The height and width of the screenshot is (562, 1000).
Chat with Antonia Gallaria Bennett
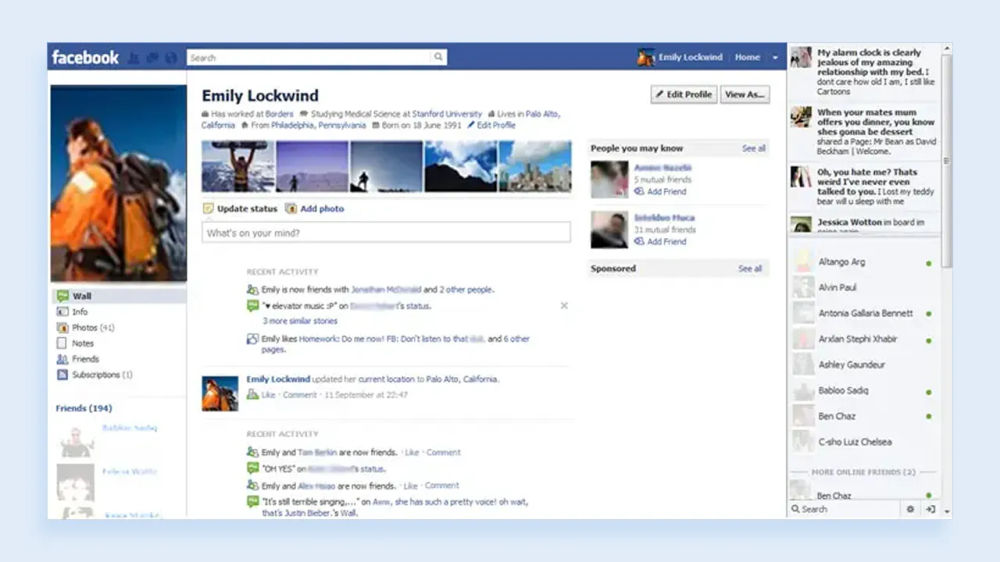(864, 313)
